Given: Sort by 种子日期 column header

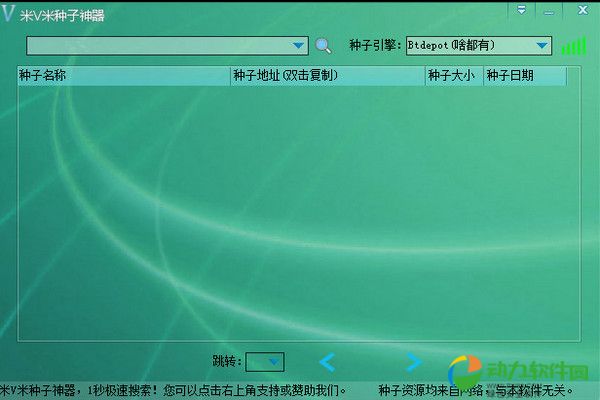Looking at the screenshot, I should (x=524, y=75).
